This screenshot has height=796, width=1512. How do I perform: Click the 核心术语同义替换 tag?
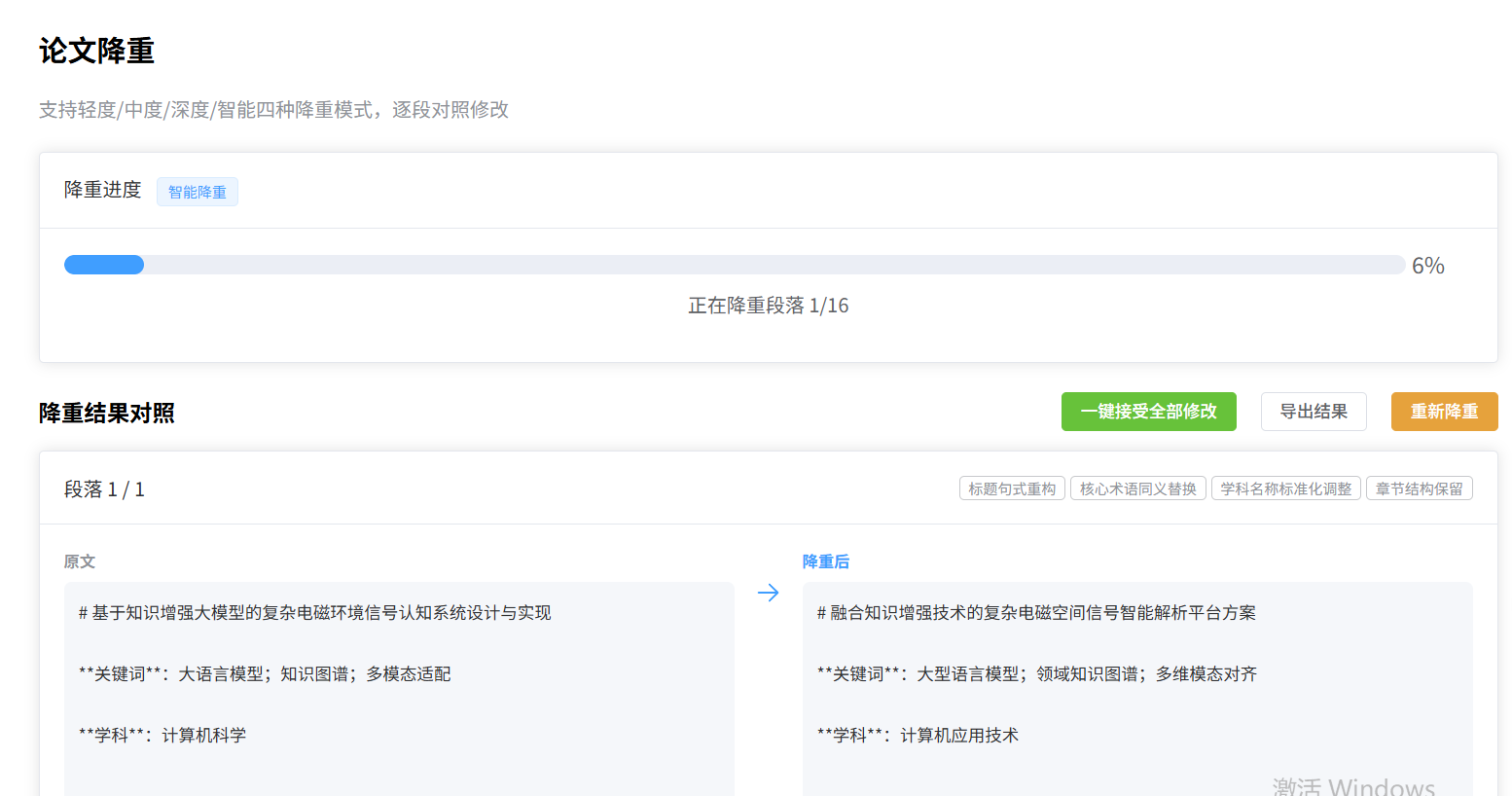tap(1138, 488)
